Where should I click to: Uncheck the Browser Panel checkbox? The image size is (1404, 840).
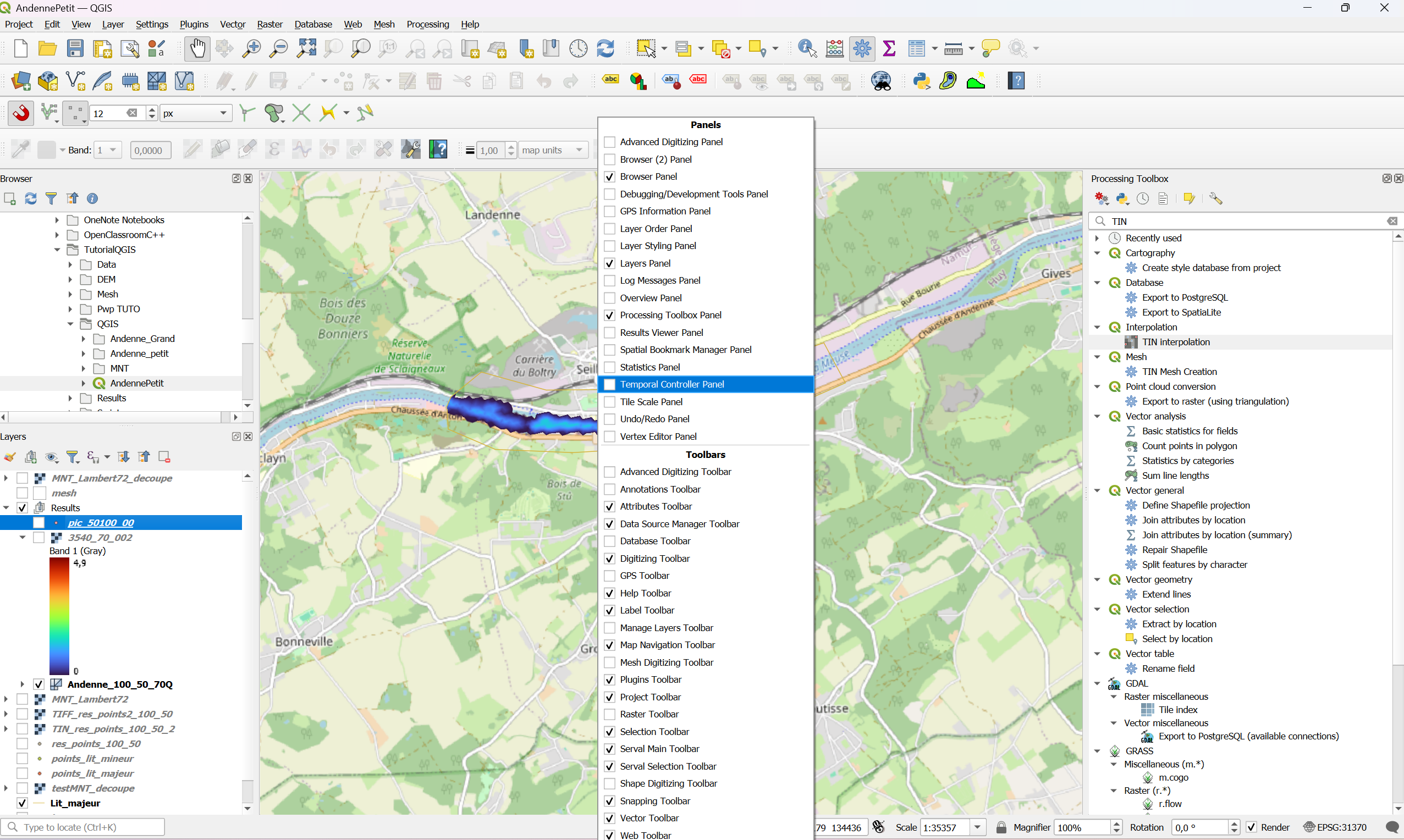610,176
